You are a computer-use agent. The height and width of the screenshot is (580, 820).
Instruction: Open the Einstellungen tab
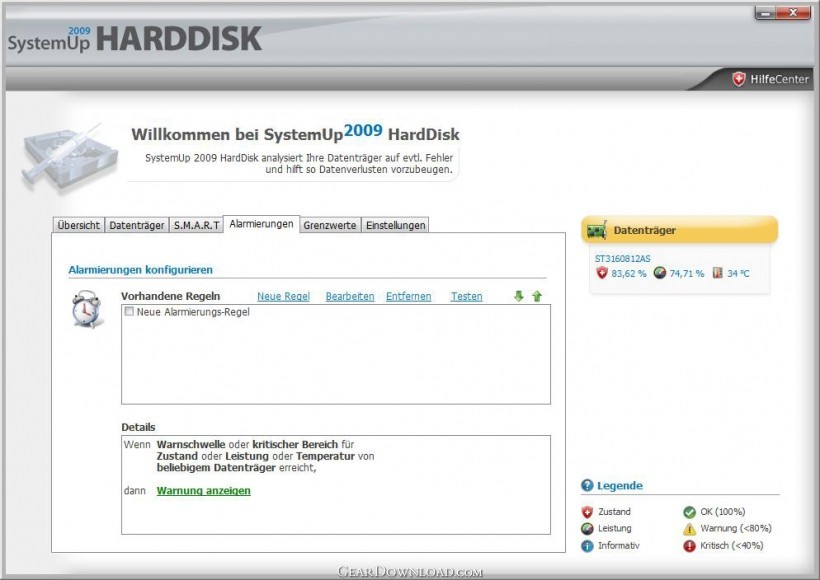click(395, 225)
